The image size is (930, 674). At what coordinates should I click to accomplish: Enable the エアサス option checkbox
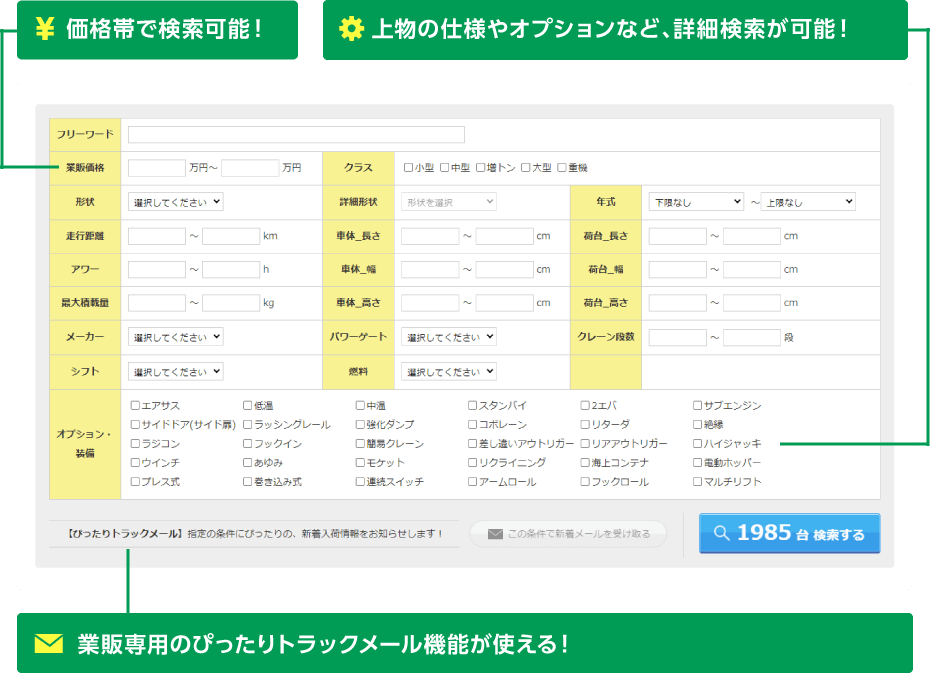(135, 406)
